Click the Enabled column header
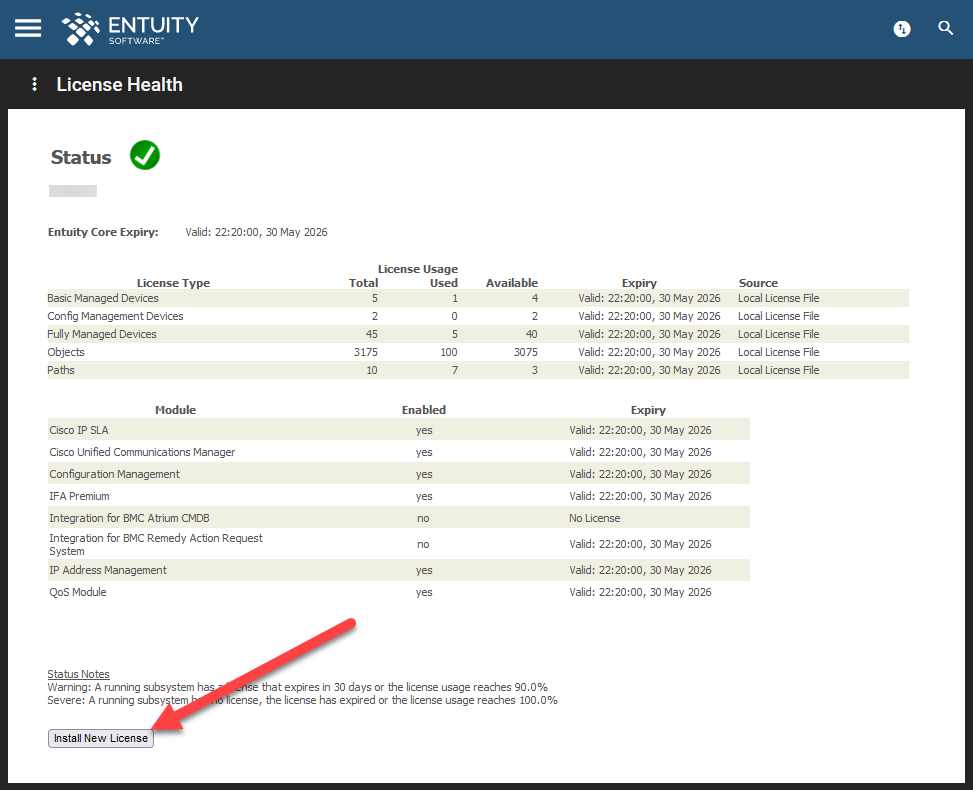This screenshot has height=790, width=973. coord(423,410)
